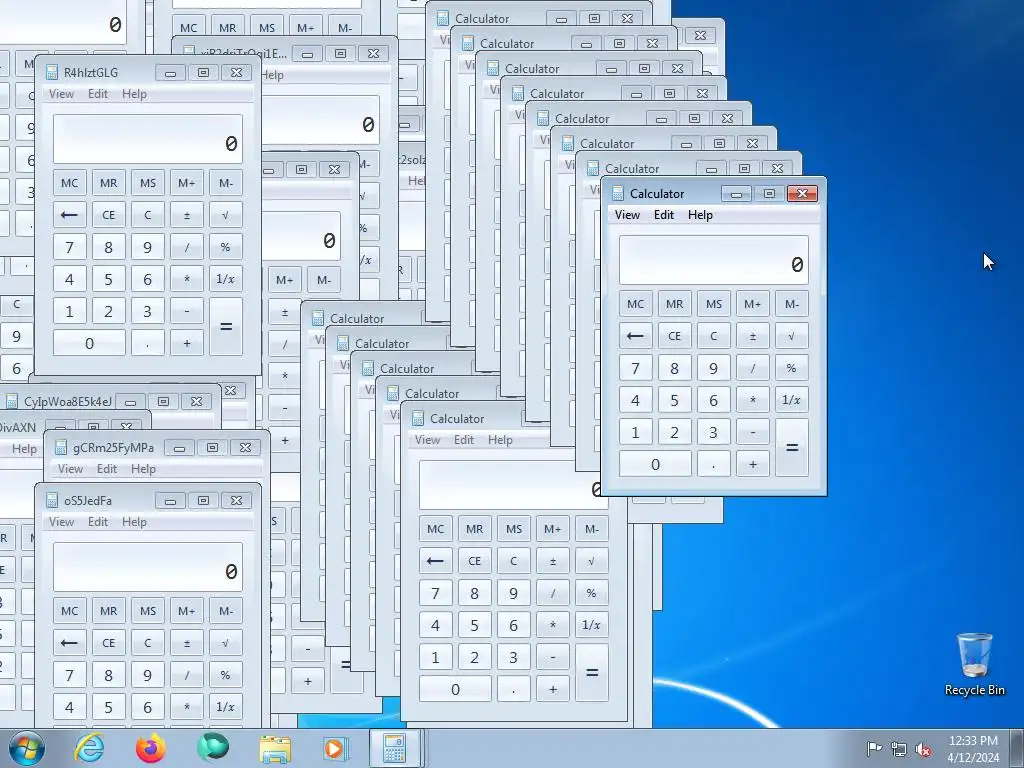This screenshot has height=768, width=1024.
Task: Open Windows Explorer folder on taskbar
Action: click(x=275, y=748)
